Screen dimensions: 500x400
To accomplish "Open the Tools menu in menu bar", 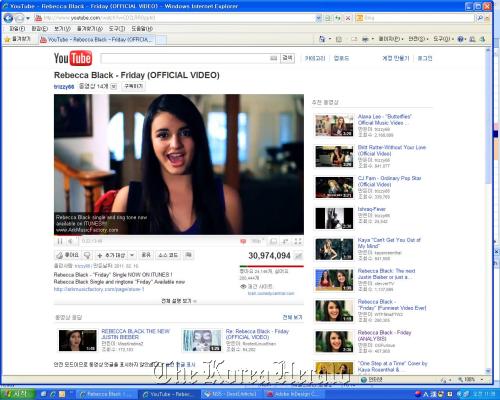I will click(x=117, y=29).
